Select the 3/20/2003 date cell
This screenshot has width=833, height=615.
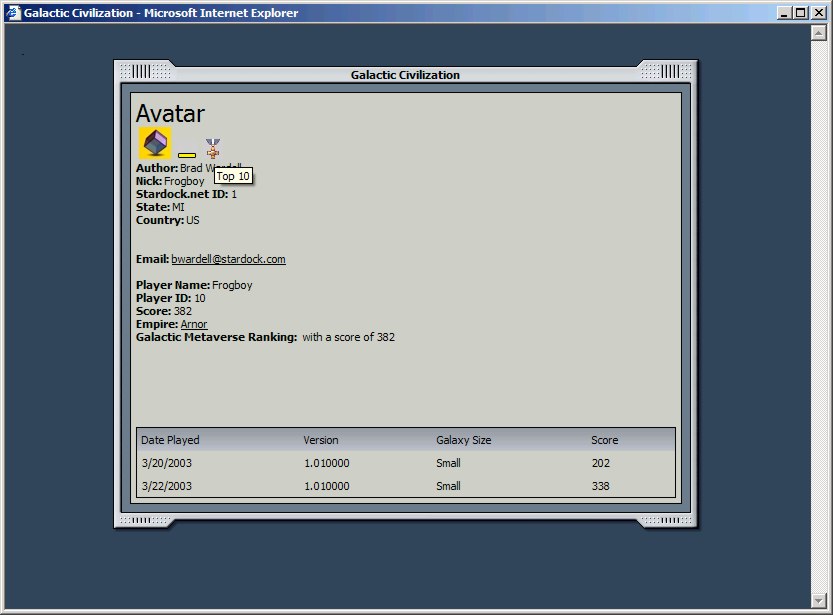tap(167, 463)
